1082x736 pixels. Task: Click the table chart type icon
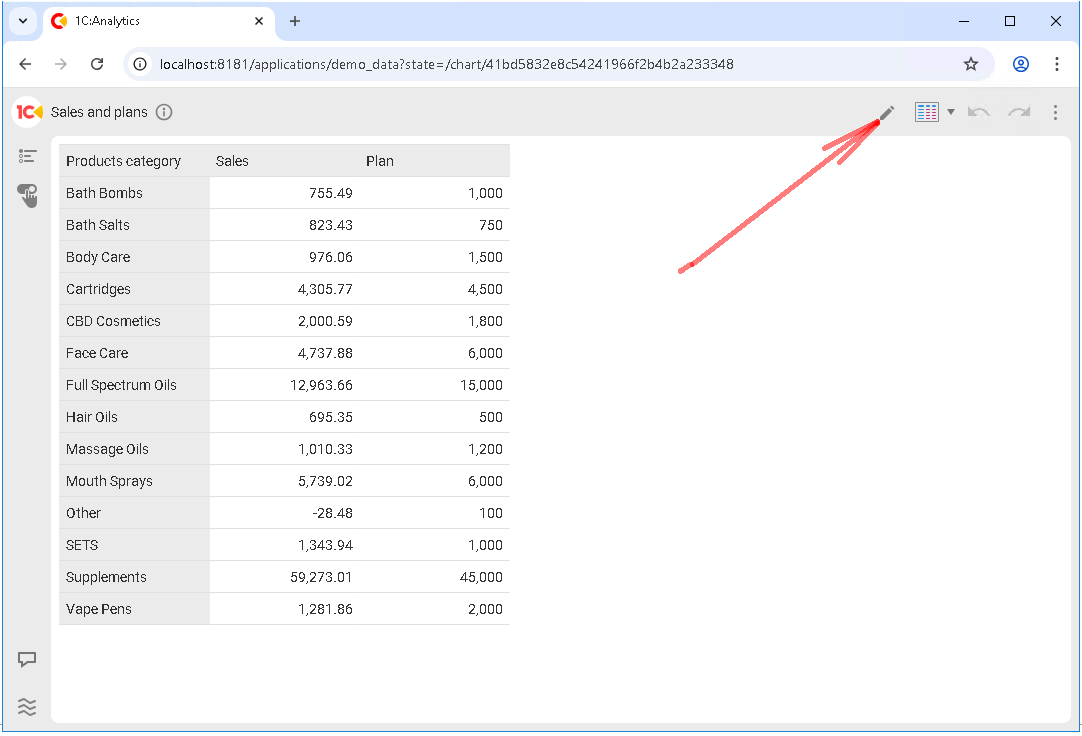tap(926, 112)
